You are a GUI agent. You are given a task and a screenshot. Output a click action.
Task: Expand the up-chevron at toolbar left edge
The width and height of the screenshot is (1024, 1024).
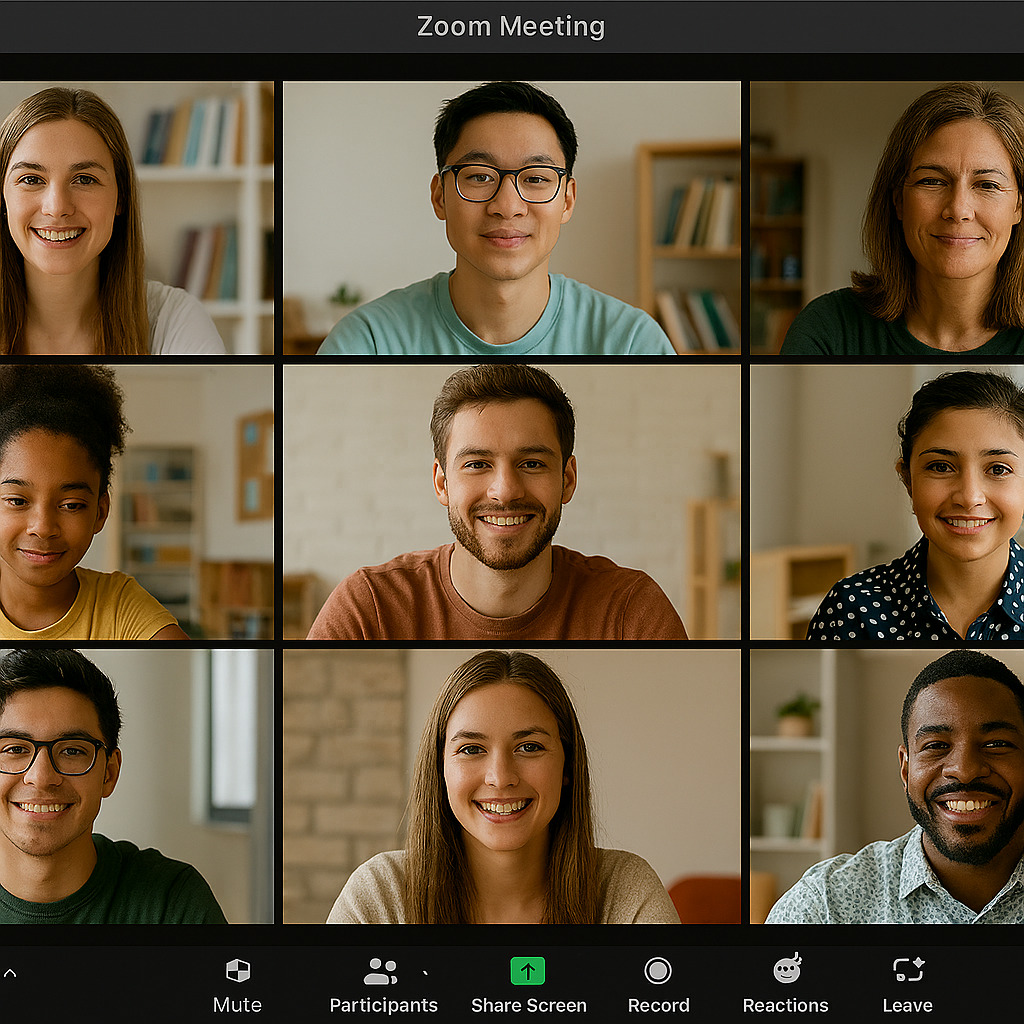[x=10, y=973]
